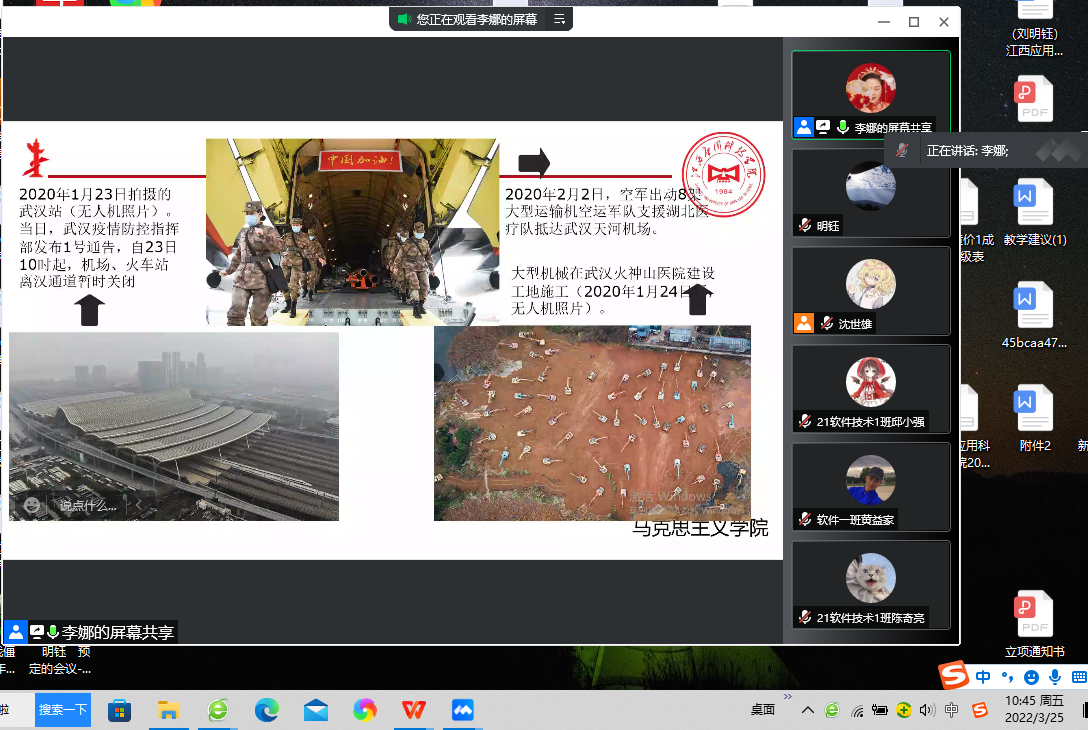Open the 附件2 Word document on desktop
The height and width of the screenshot is (730, 1088).
coord(1035,418)
